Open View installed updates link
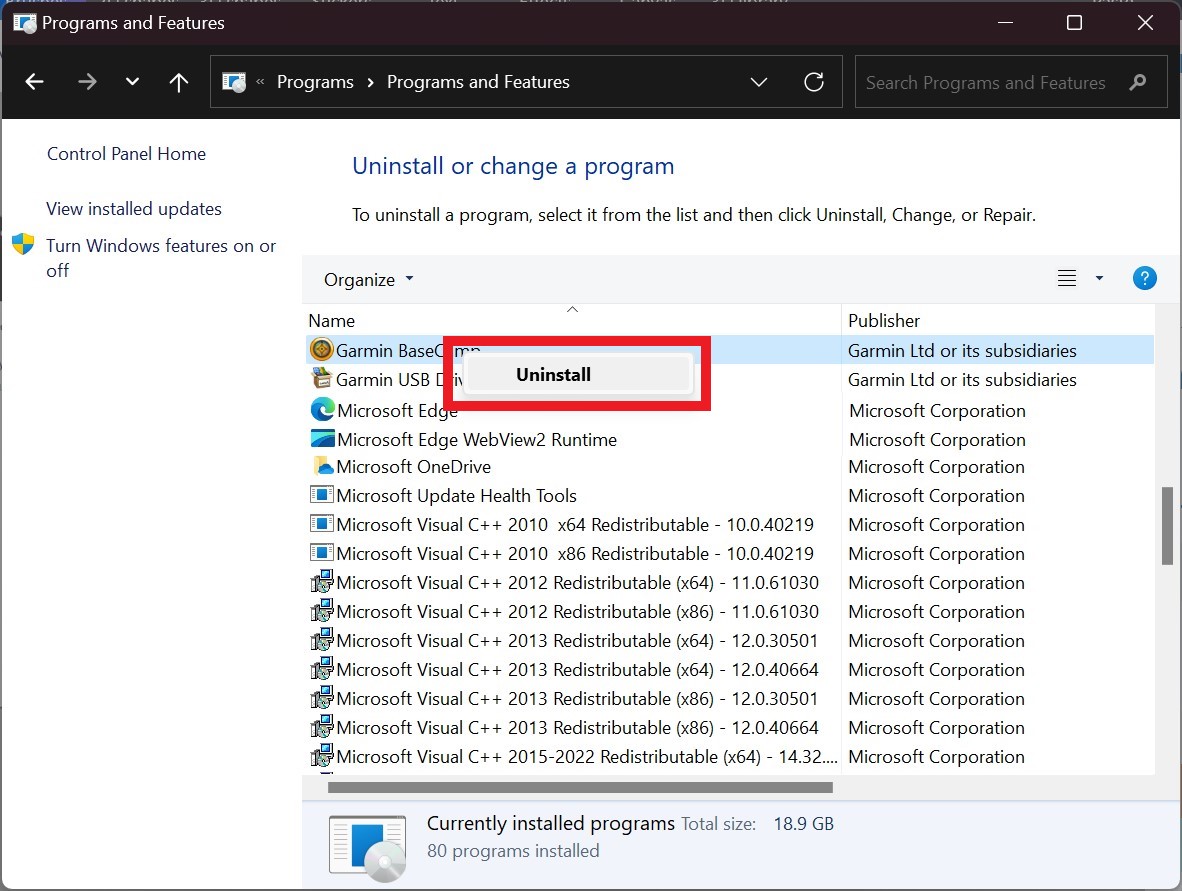 (x=134, y=209)
